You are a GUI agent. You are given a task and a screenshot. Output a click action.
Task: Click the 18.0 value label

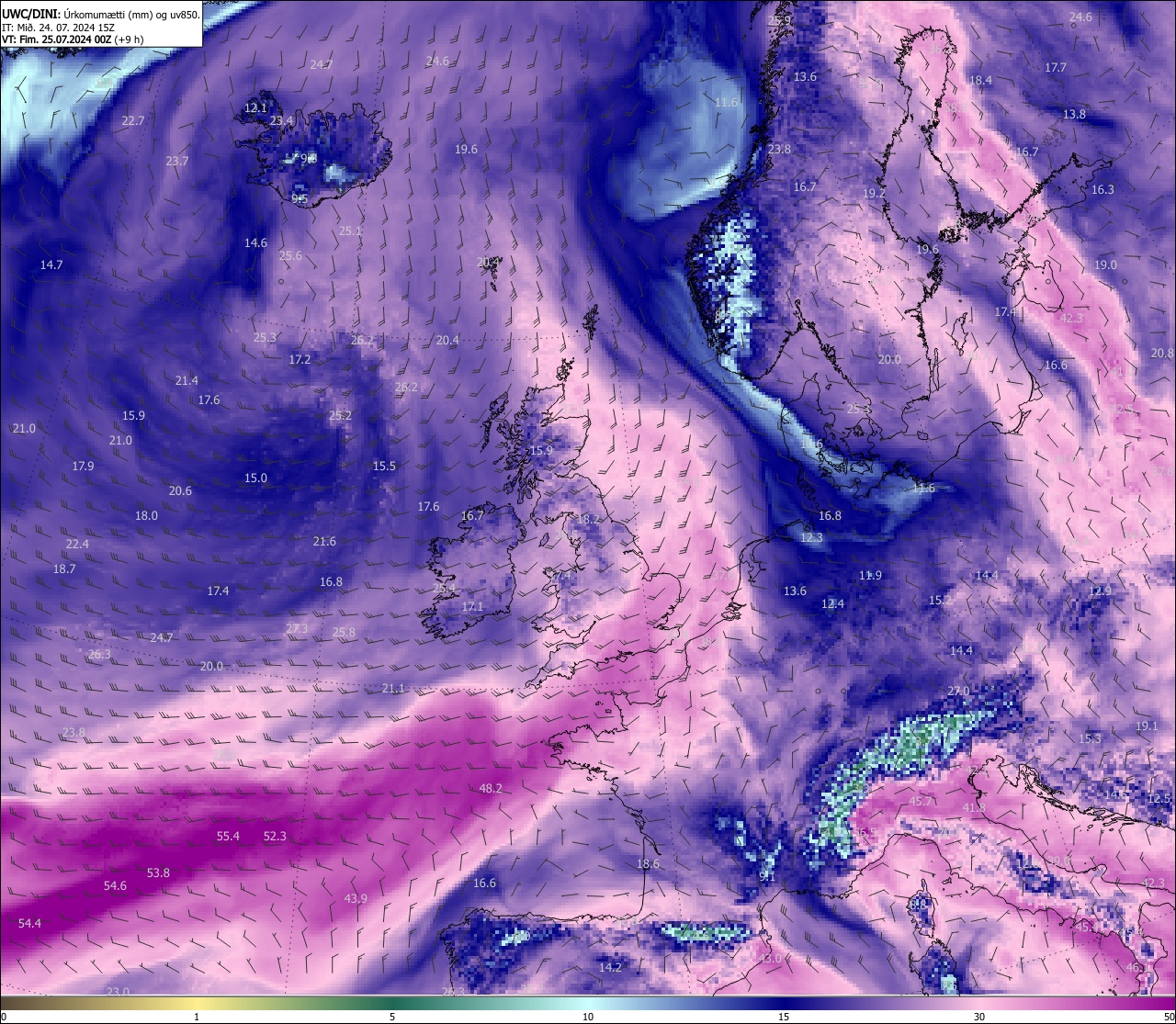point(146,515)
